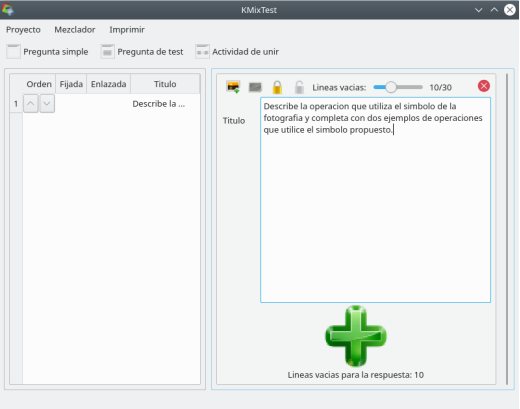Screen dimensions: 520x409
Task: Move question 1 down with arrow button
Action: tap(47, 104)
